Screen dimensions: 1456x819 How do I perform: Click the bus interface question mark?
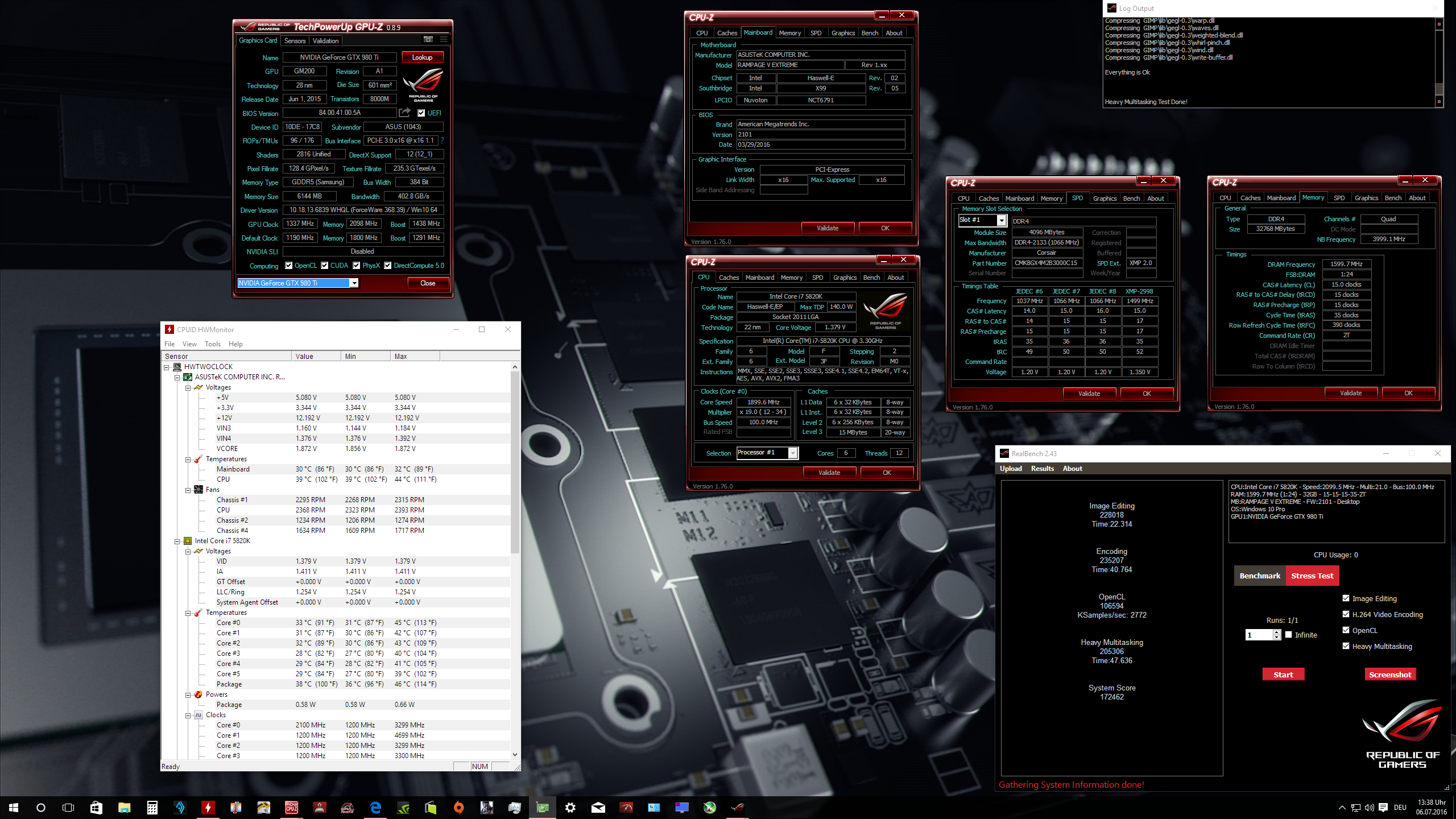[x=442, y=140]
